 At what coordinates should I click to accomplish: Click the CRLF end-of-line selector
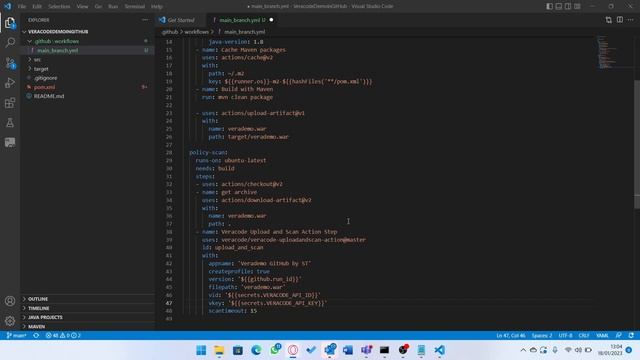584,336
